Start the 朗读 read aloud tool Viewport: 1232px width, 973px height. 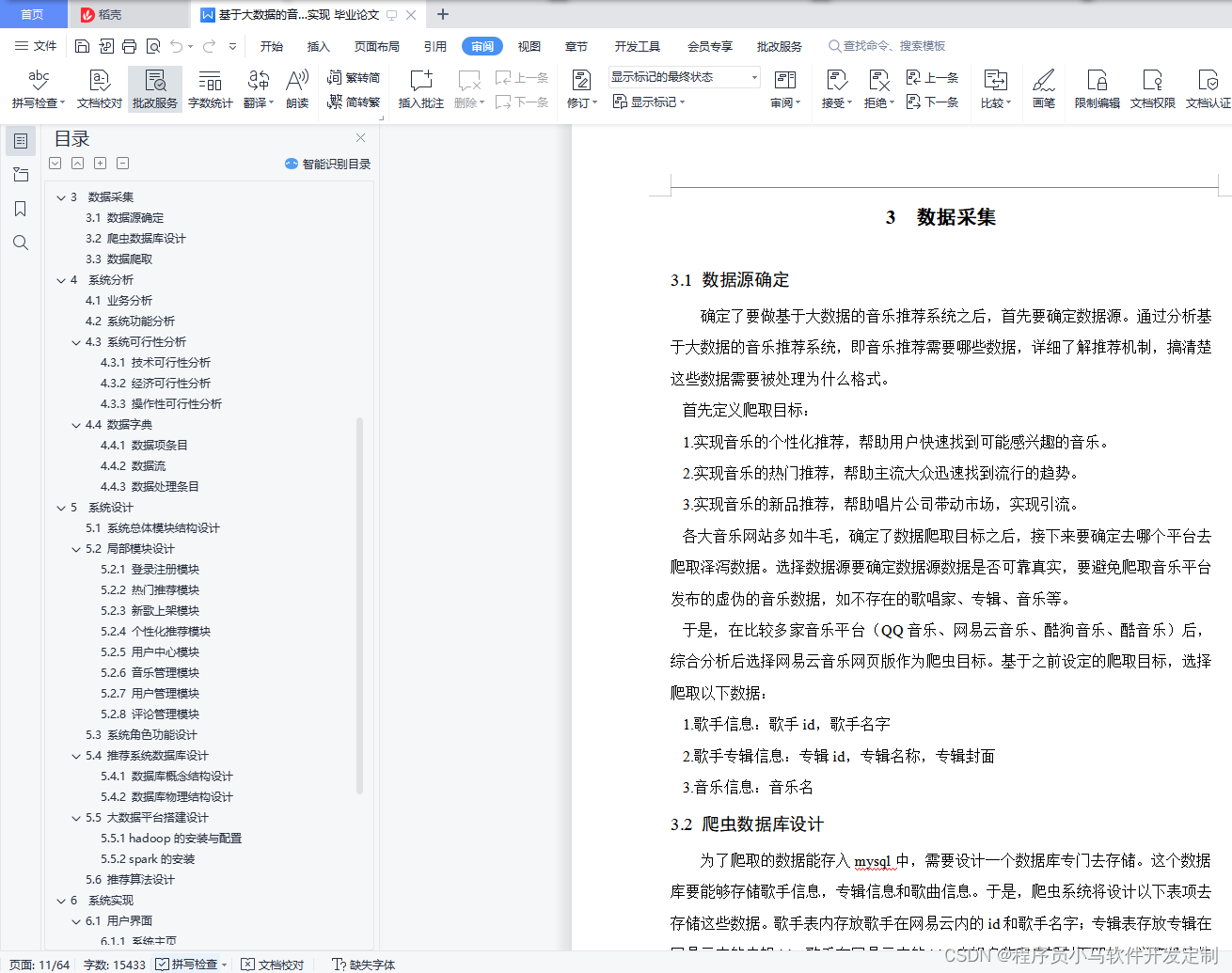coord(297,89)
